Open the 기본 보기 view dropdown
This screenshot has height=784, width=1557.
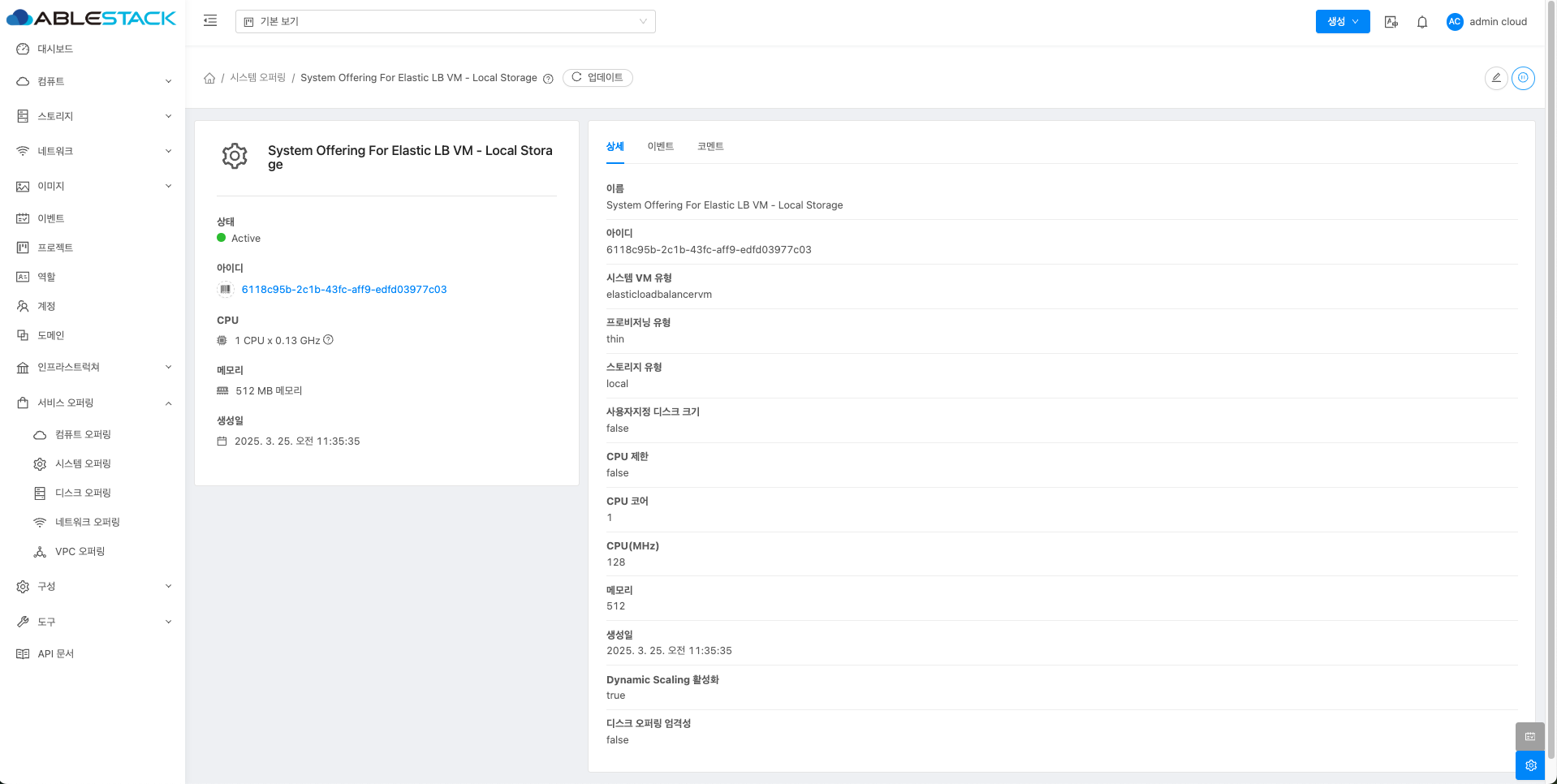445,22
